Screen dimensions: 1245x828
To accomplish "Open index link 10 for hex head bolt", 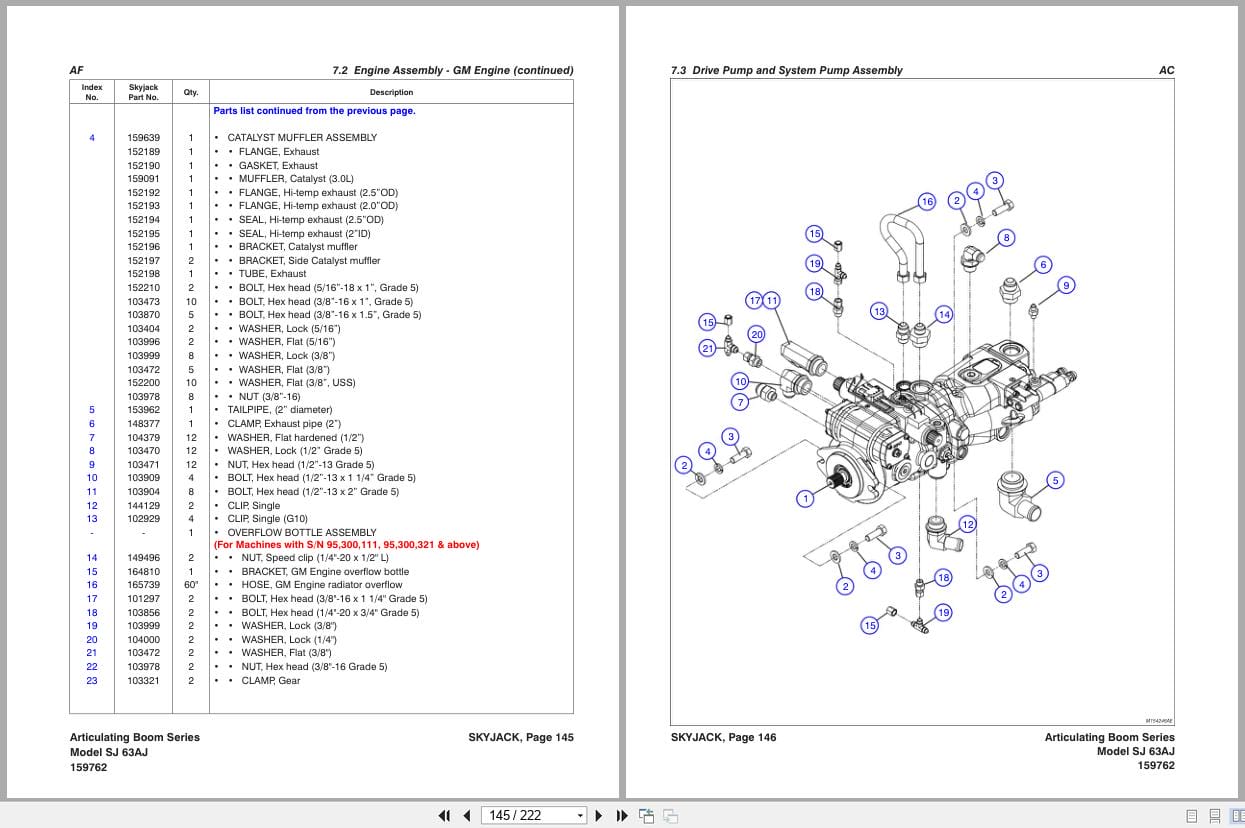I will pyautogui.click(x=91, y=477).
